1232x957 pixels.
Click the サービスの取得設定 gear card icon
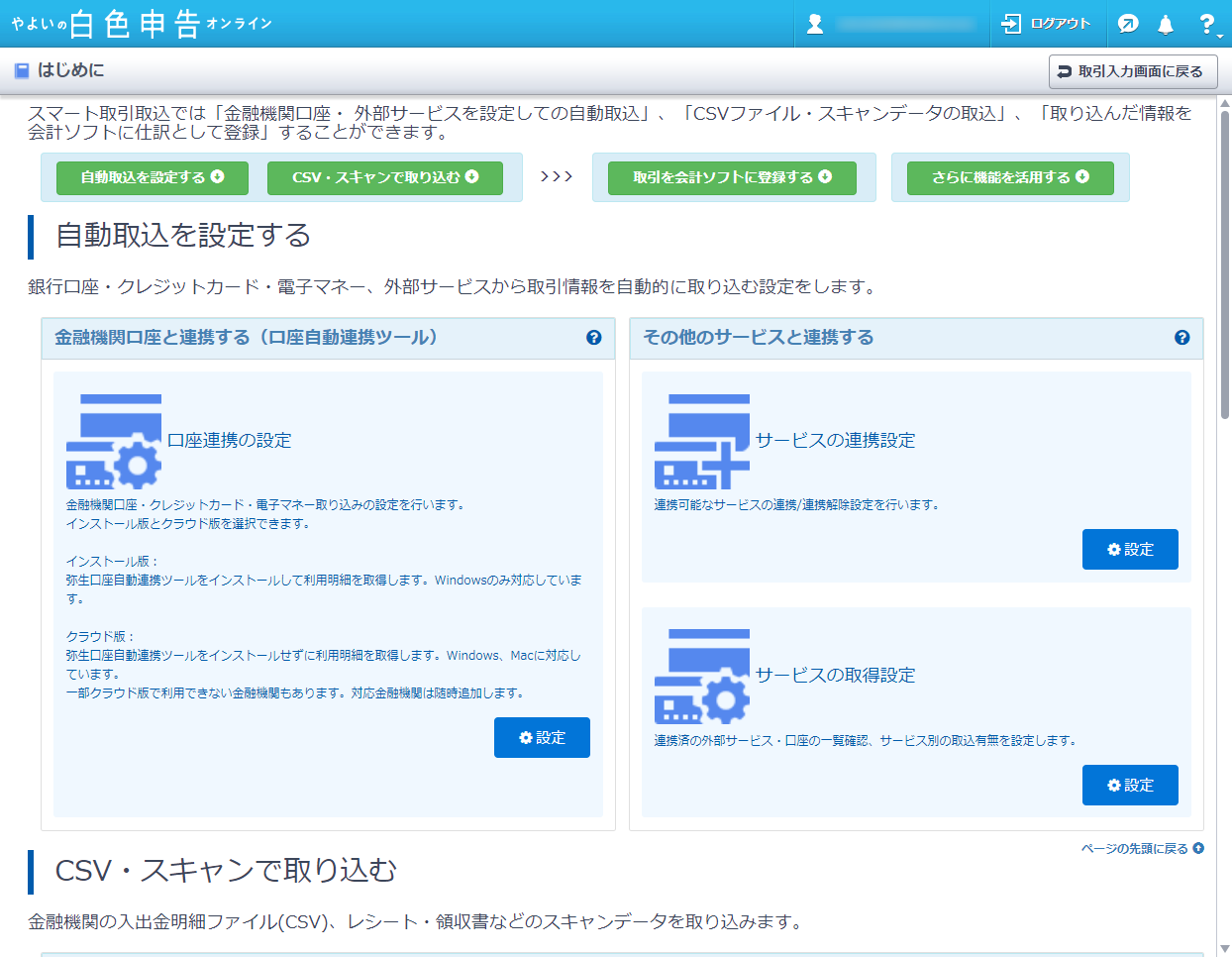(x=702, y=676)
